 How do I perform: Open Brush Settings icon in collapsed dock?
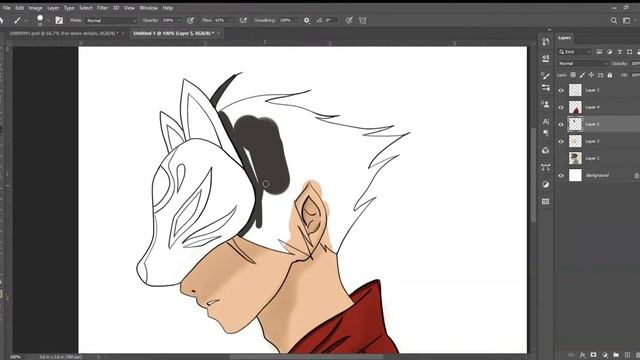pyautogui.click(x=546, y=87)
